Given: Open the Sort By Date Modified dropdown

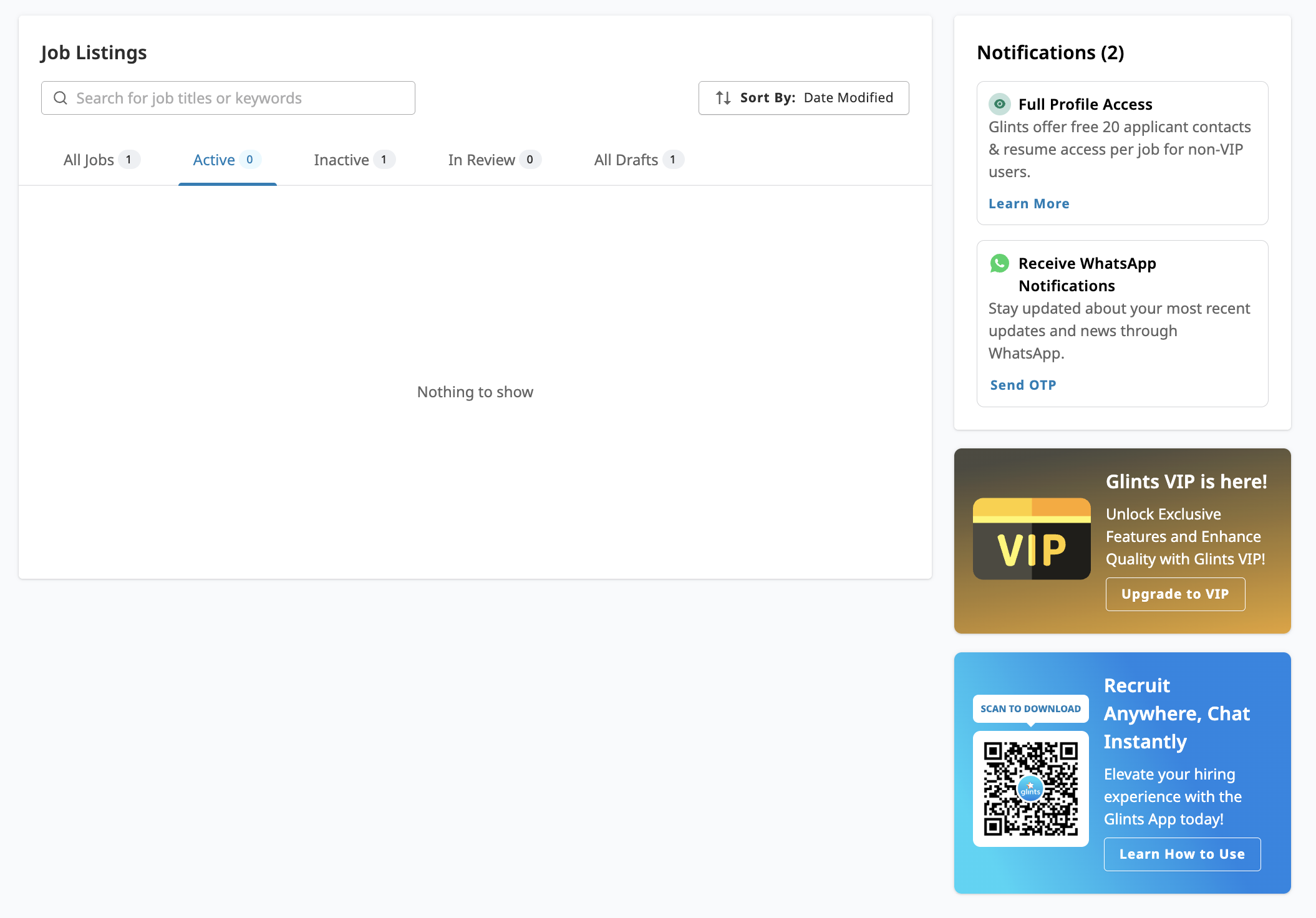Looking at the screenshot, I should pos(803,98).
